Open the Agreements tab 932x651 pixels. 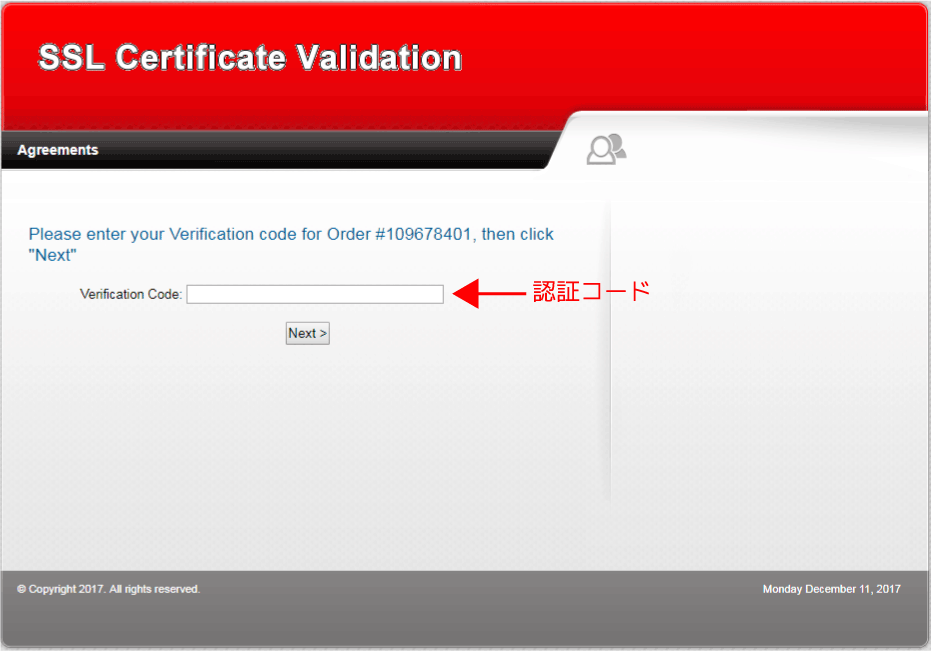point(58,150)
